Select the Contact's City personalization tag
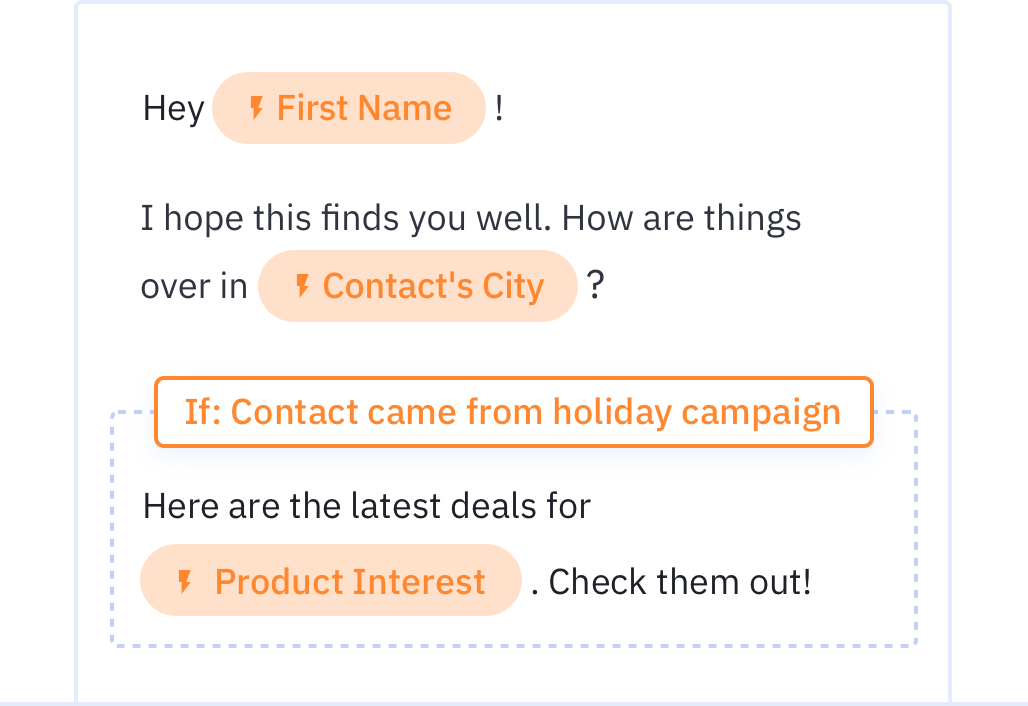Screen dimensions: 1028x706 click(418, 286)
